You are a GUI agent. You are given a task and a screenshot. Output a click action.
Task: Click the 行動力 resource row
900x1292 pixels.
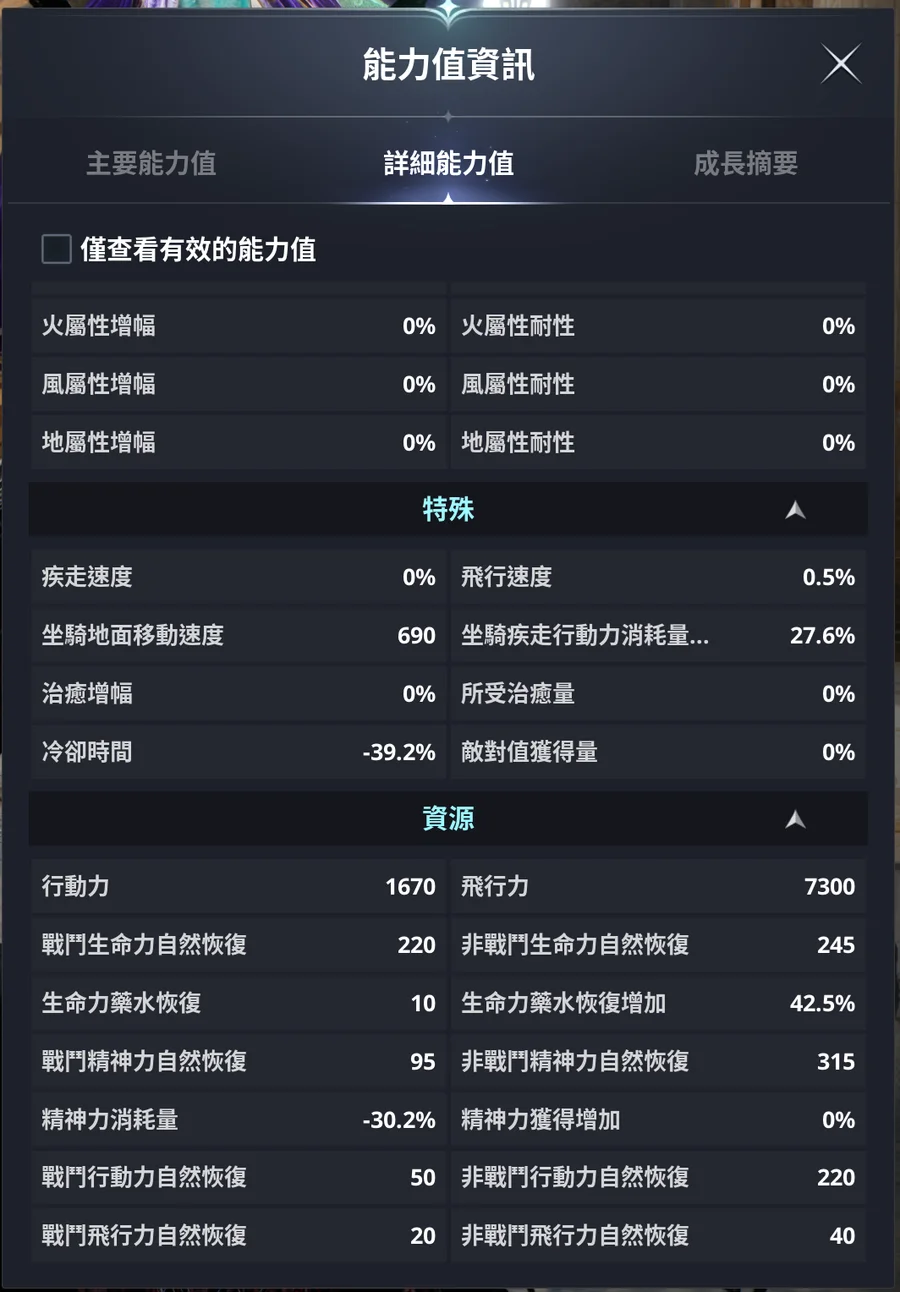click(x=238, y=887)
